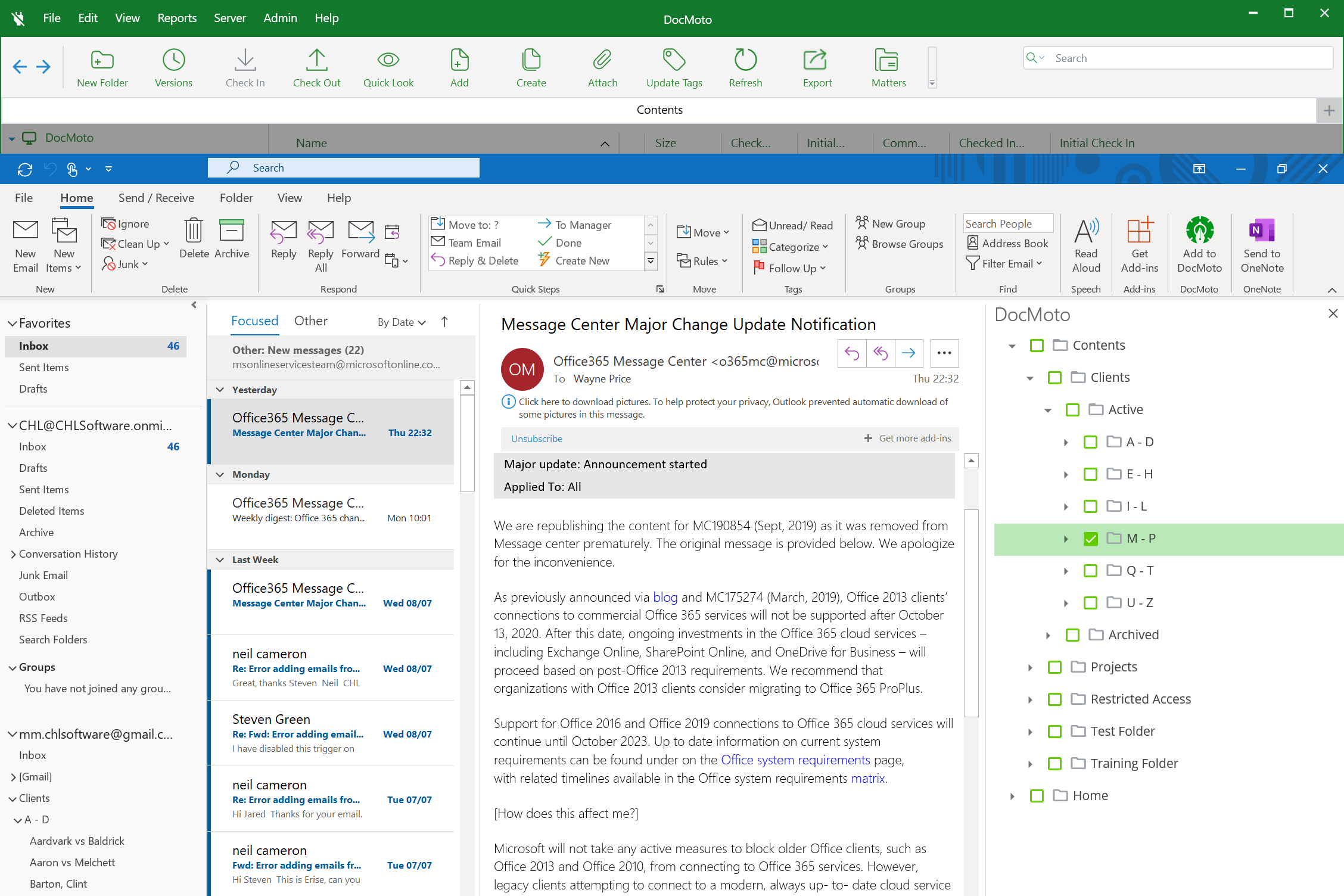
Task: Click the Add document icon in DocMoto
Action: (459, 60)
